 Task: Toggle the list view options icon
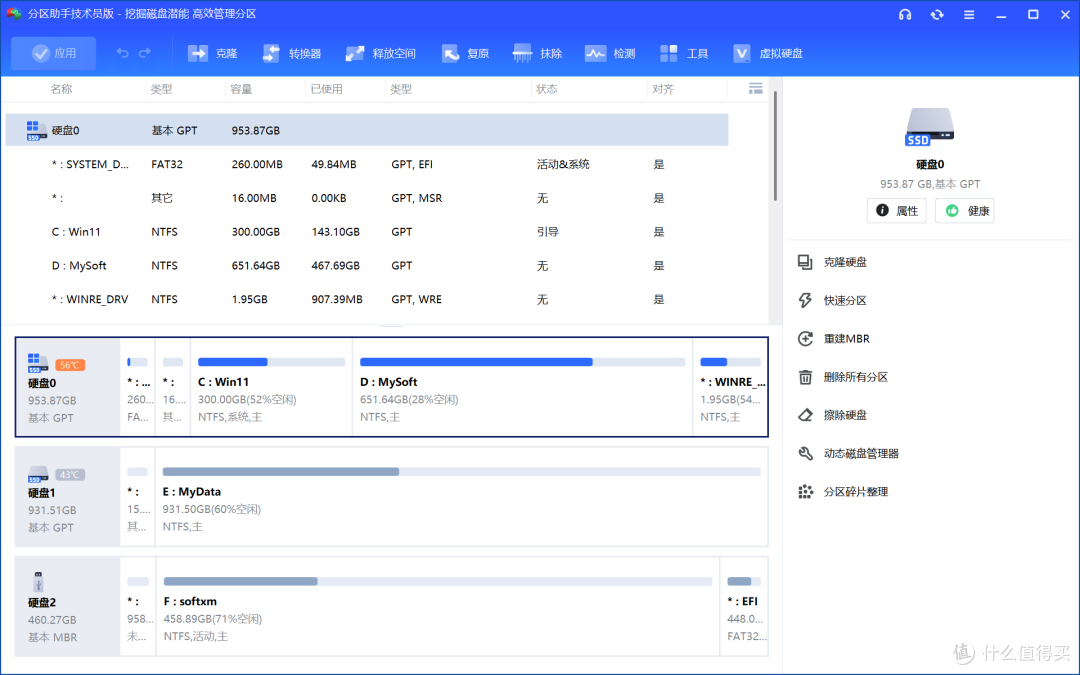click(756, 88)
